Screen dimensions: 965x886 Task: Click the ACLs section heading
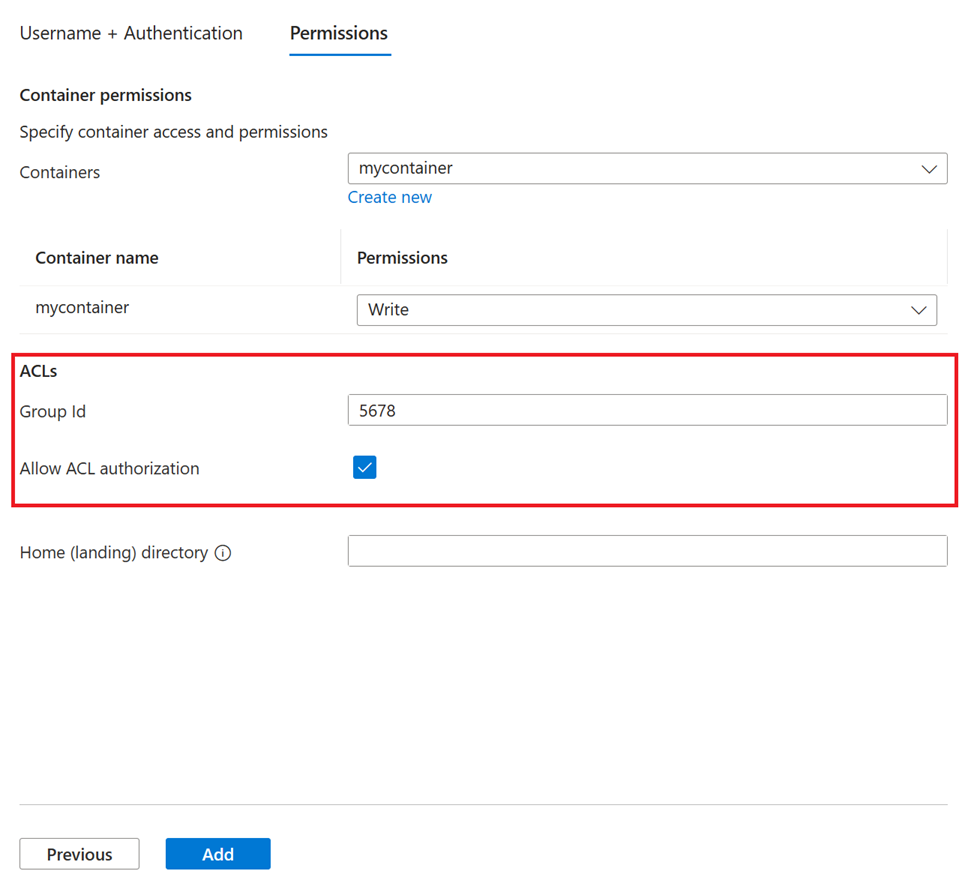pyautogui.click(x=37, y=370)
